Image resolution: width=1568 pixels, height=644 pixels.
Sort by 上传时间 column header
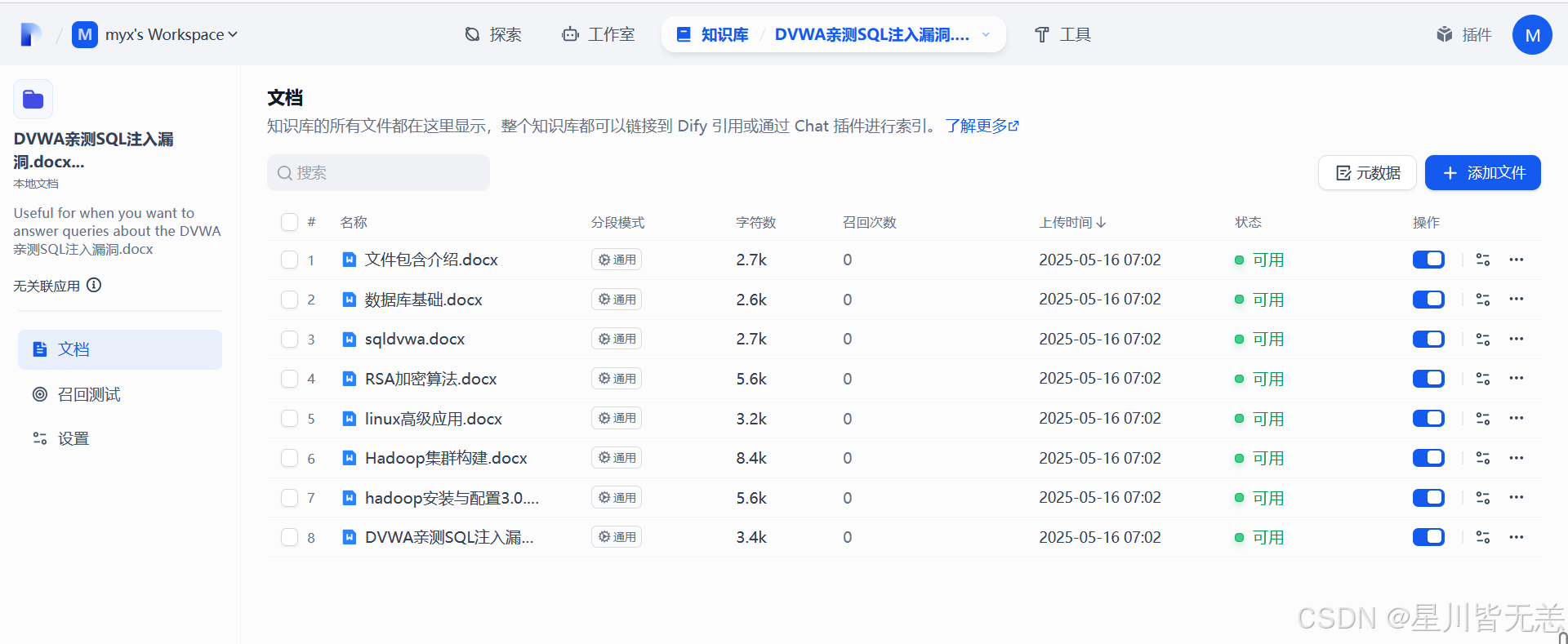point(1072,222)
